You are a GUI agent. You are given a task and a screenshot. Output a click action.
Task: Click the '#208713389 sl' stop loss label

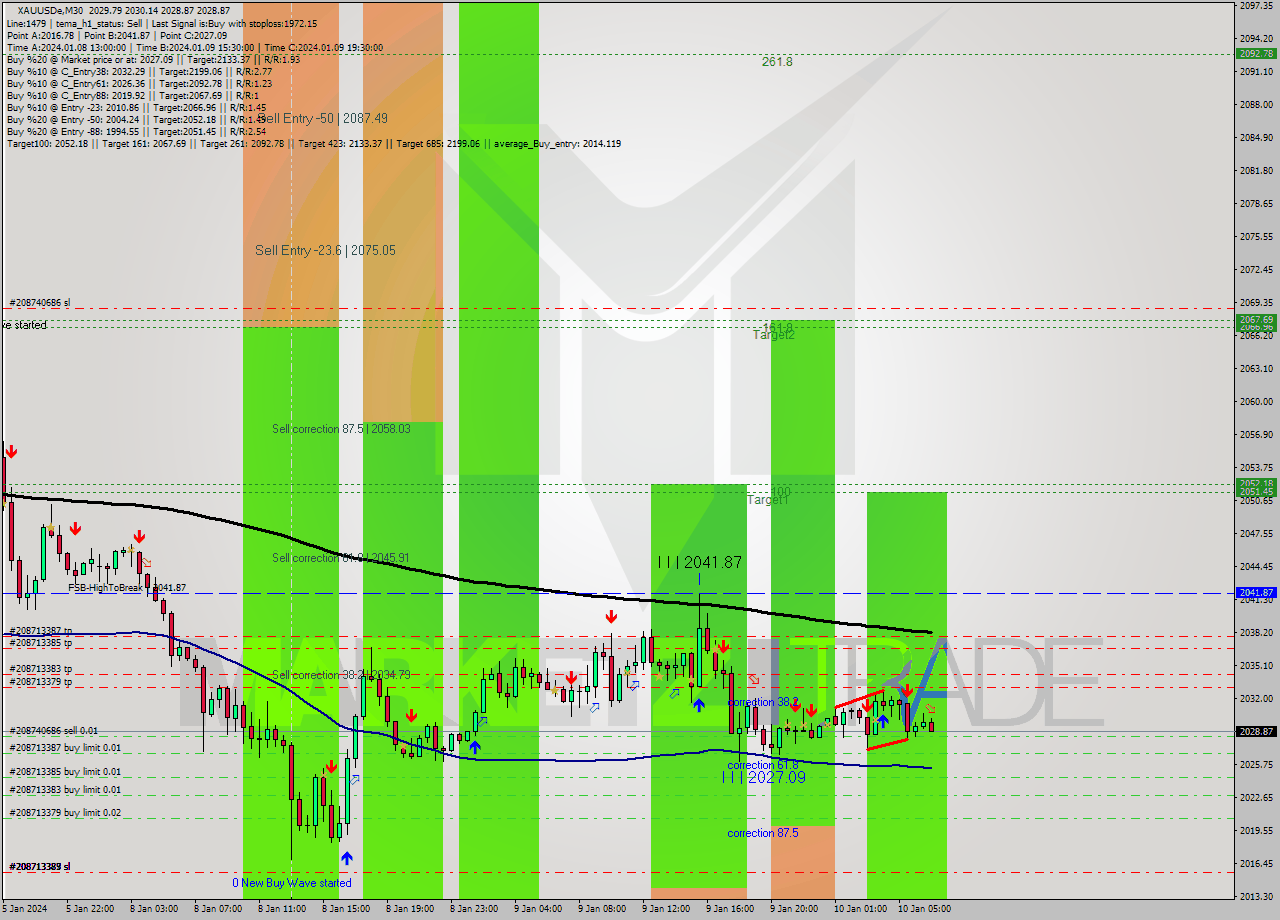point(40,867)
